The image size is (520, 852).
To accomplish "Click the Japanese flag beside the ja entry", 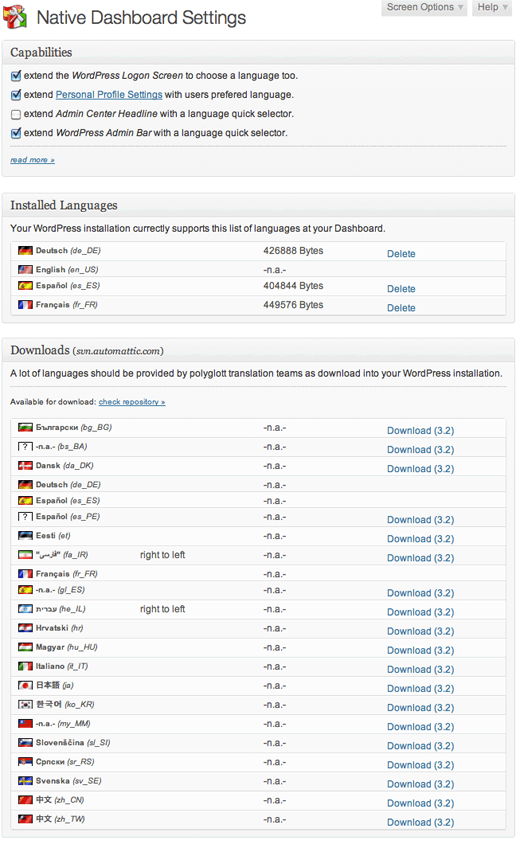I will [25, 686].
